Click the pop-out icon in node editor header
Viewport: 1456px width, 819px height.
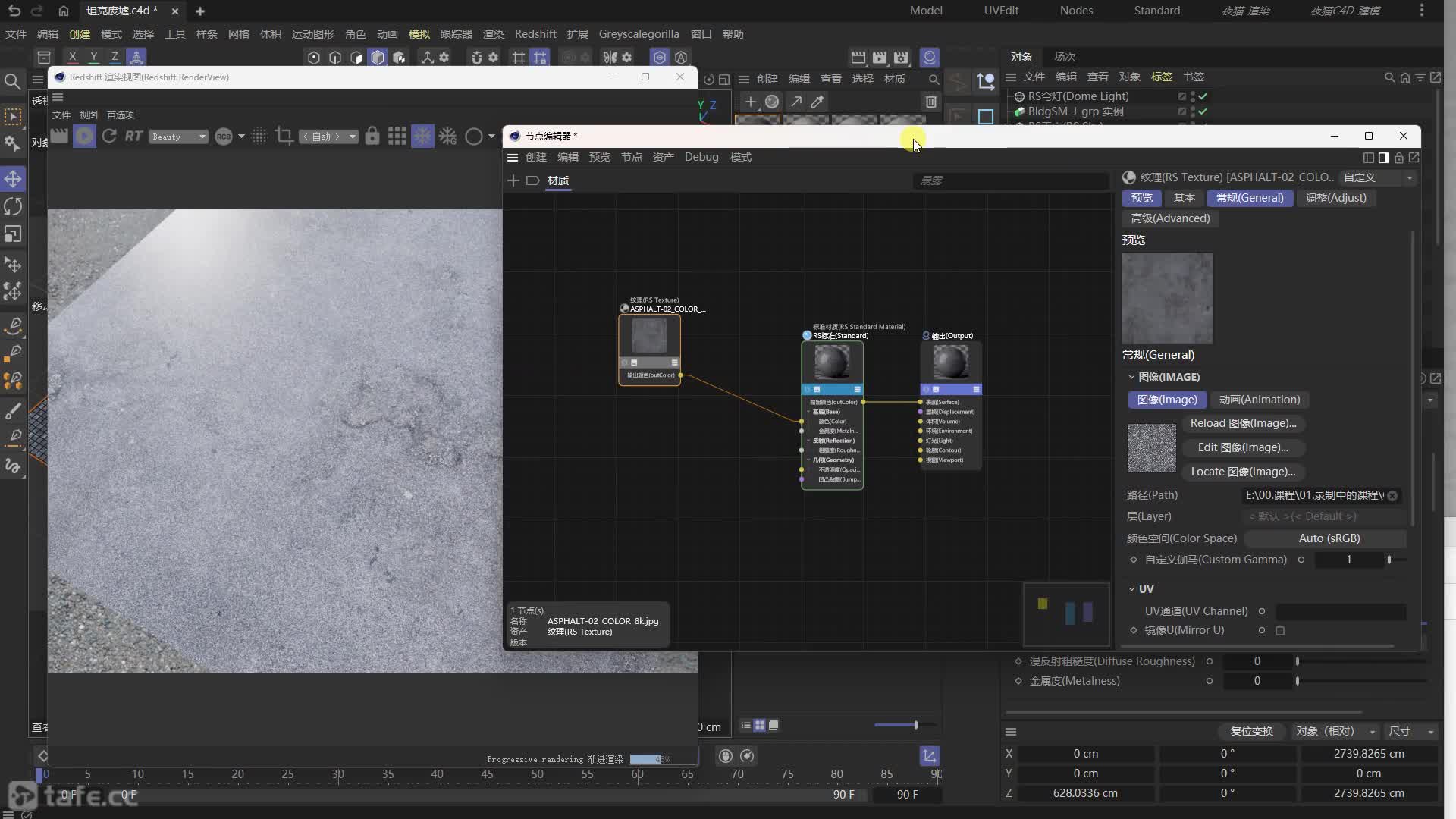1414,158
